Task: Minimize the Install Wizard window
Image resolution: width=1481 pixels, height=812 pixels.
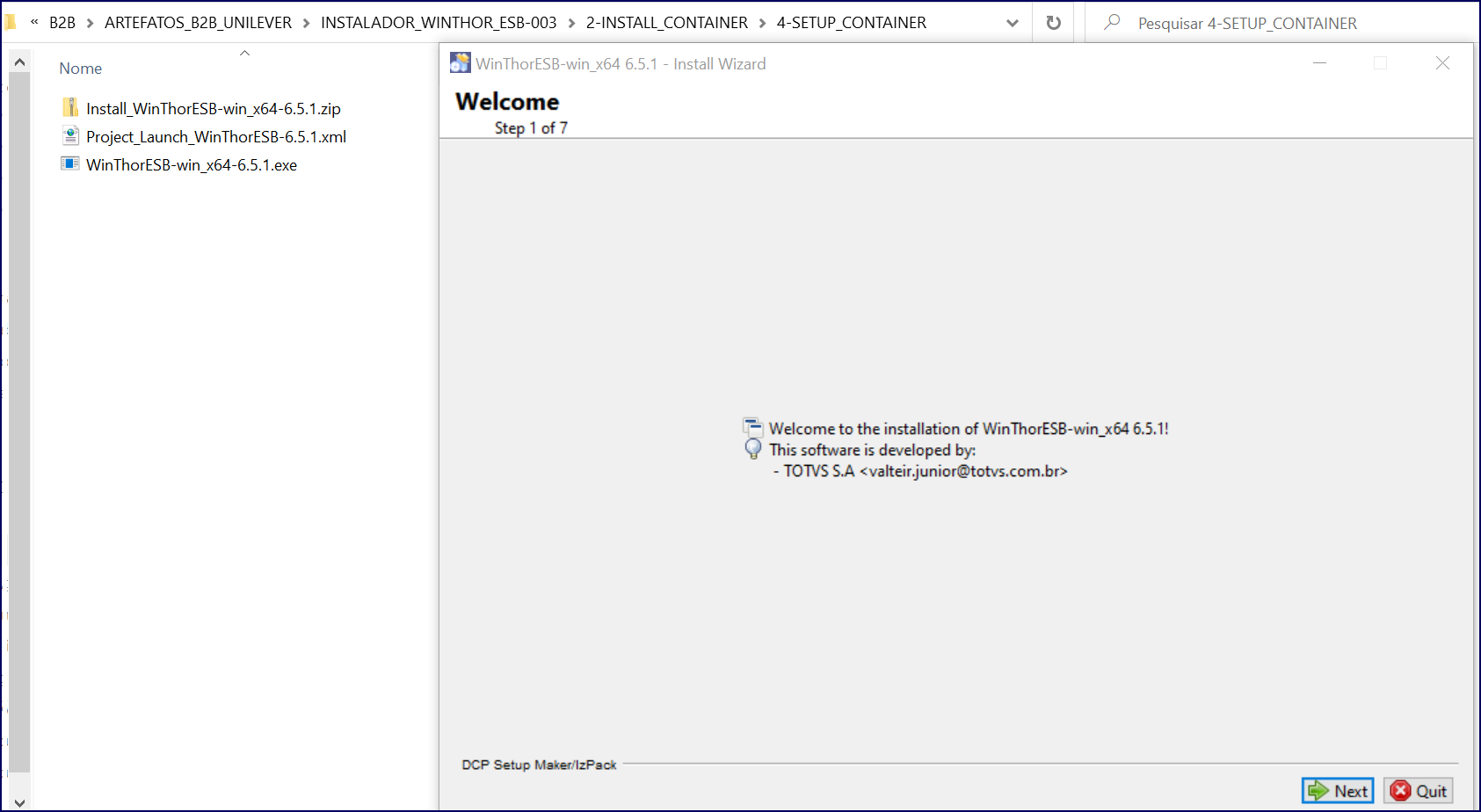Action: 1319,63
